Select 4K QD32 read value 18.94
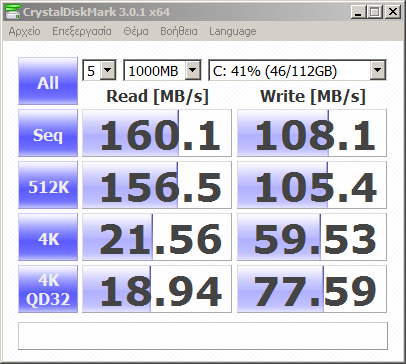The width and height of the screenshot is (406, 364). [x=157, y=289]
